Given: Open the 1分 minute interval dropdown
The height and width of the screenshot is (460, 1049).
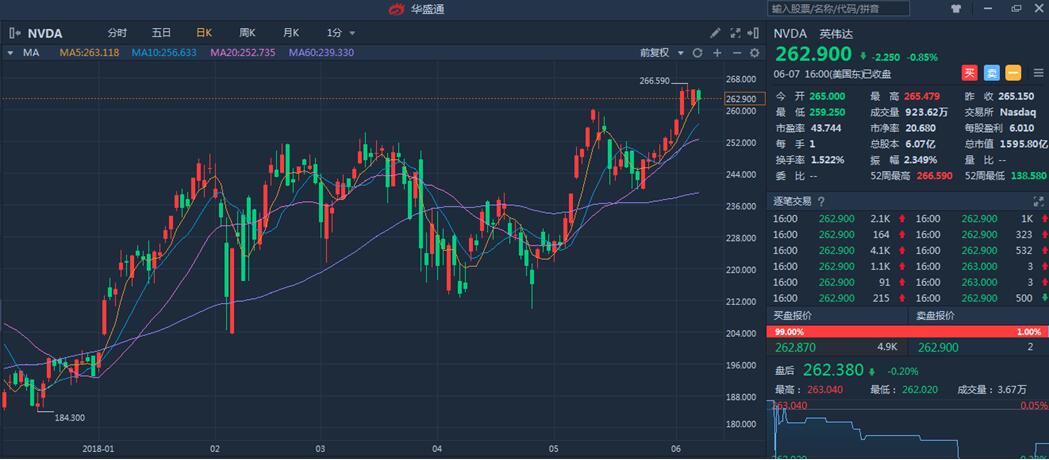Looking at the screenshot, I should (x=341, y=33).
